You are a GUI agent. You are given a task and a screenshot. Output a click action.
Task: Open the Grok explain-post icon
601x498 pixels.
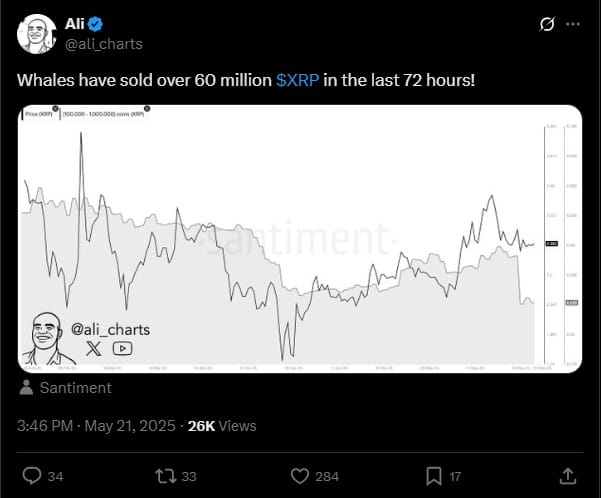tap(547, 24)
